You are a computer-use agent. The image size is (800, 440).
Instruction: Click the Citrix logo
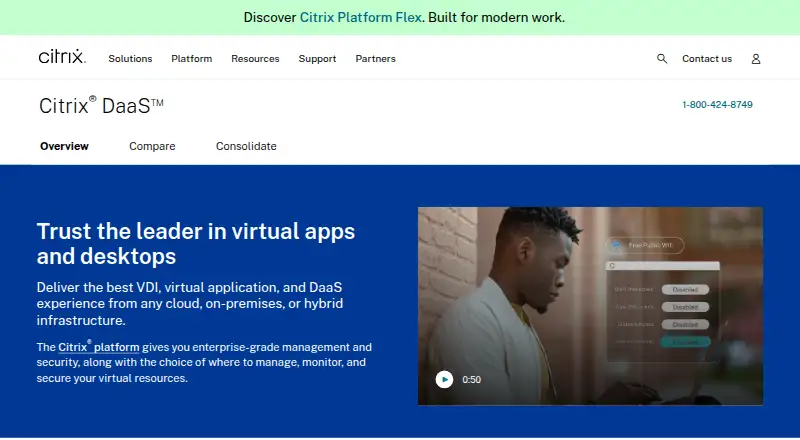[62, 56]
